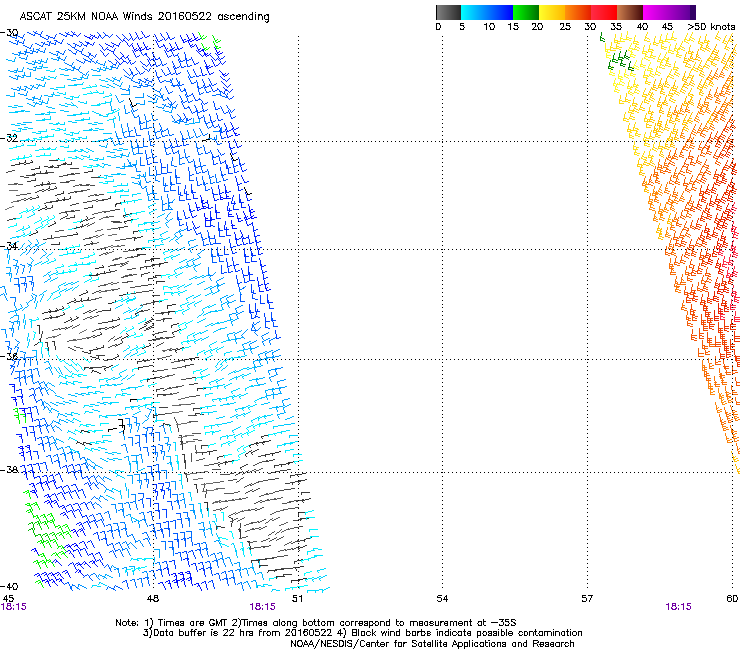The height and width of the screenshot is (650, 740).
Task: Pick the red 30-35 knots color bar segment
Action: click(604, 12)
